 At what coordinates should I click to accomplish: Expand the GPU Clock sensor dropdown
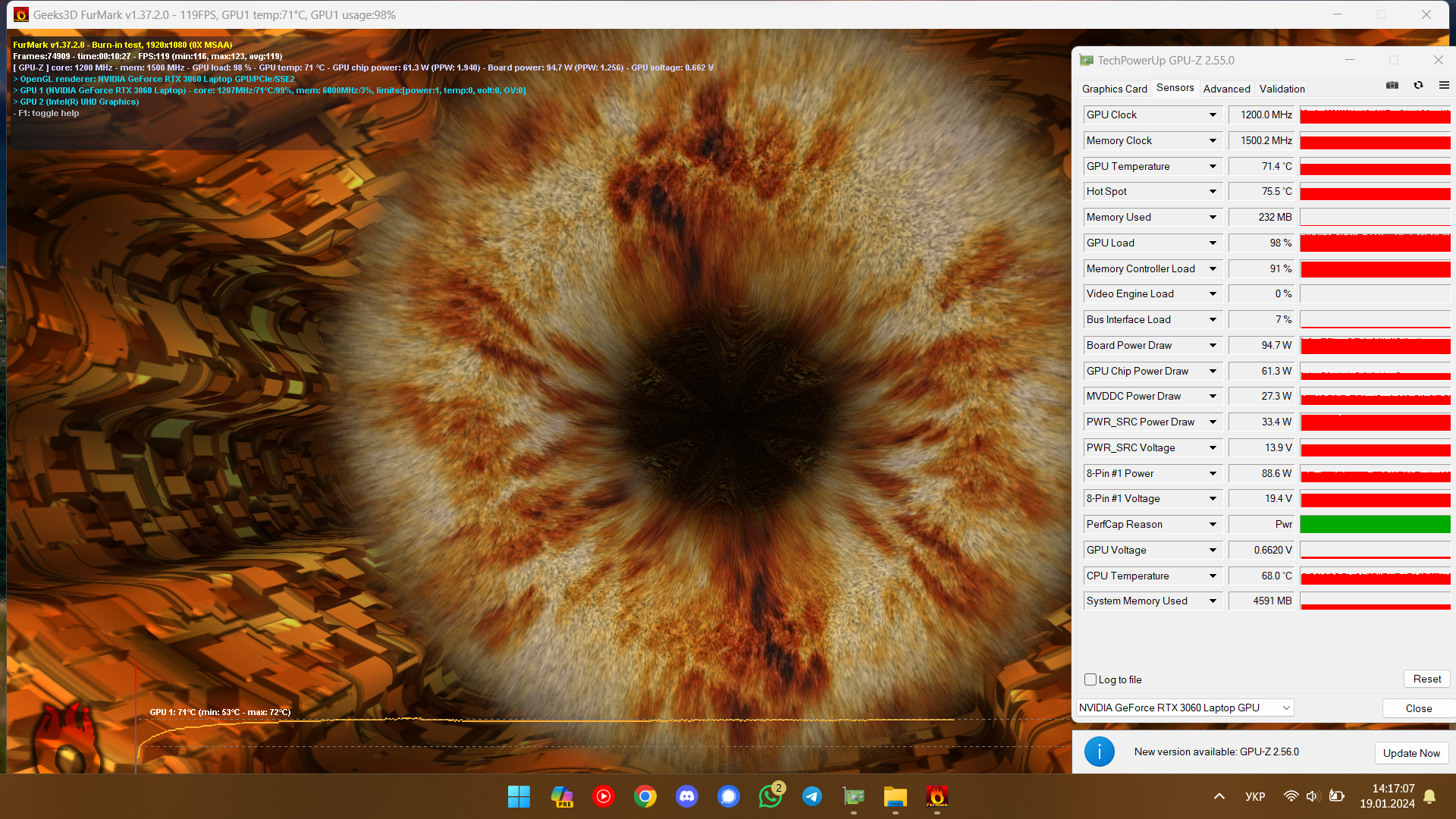(1213, 115)
